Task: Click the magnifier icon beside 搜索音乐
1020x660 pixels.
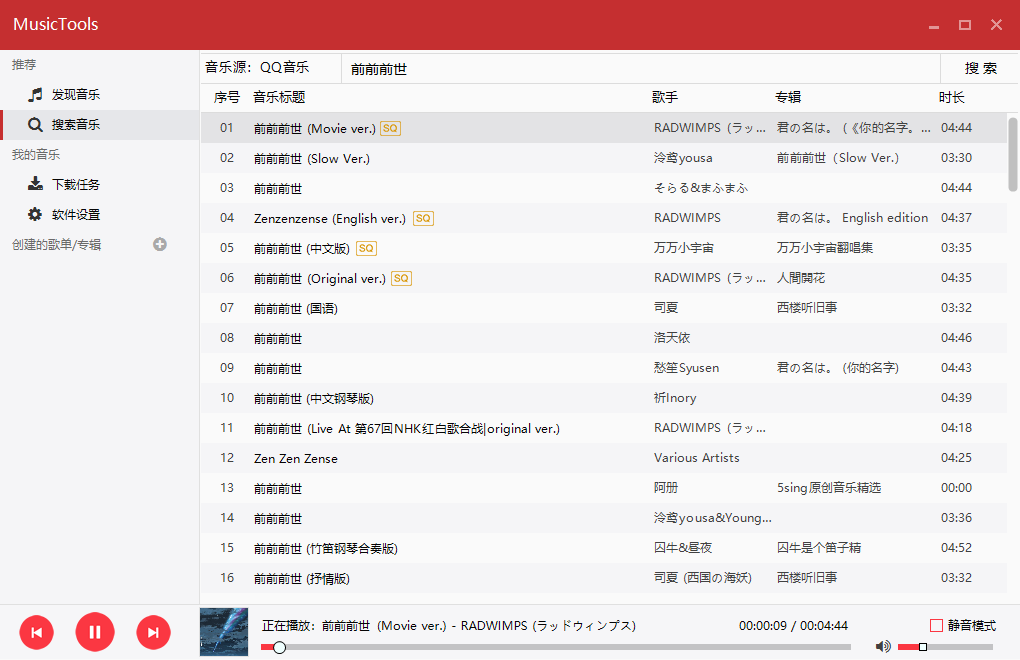Action: coord(35,125)
